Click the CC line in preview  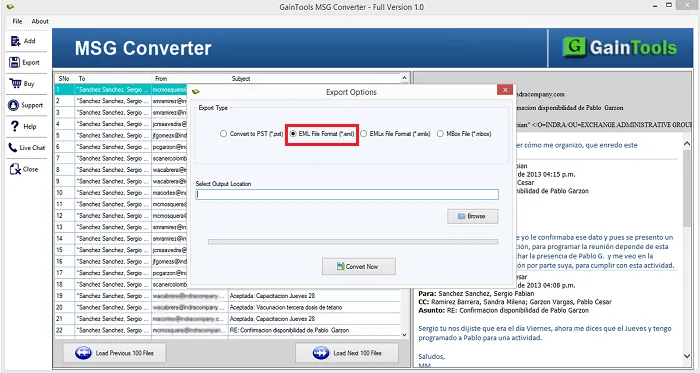(515, 302)
